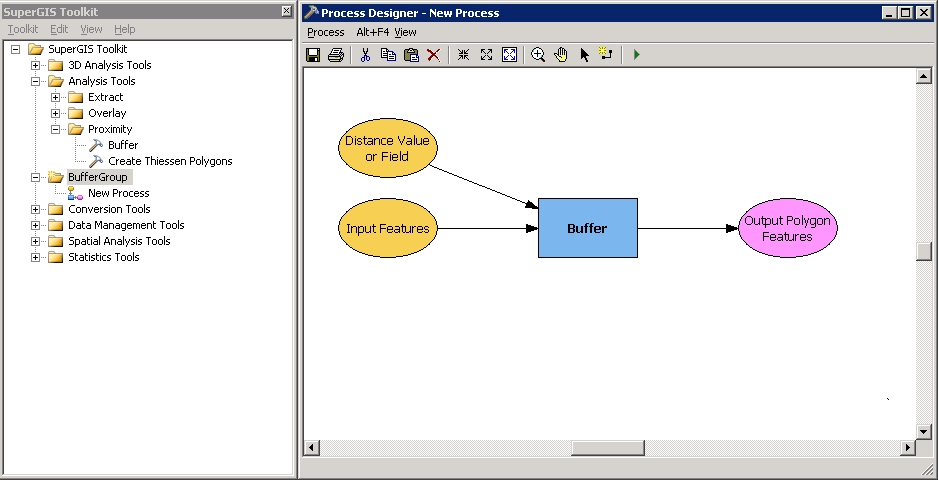
Task: Expand the Overlay folder
Action: [56, 113]
